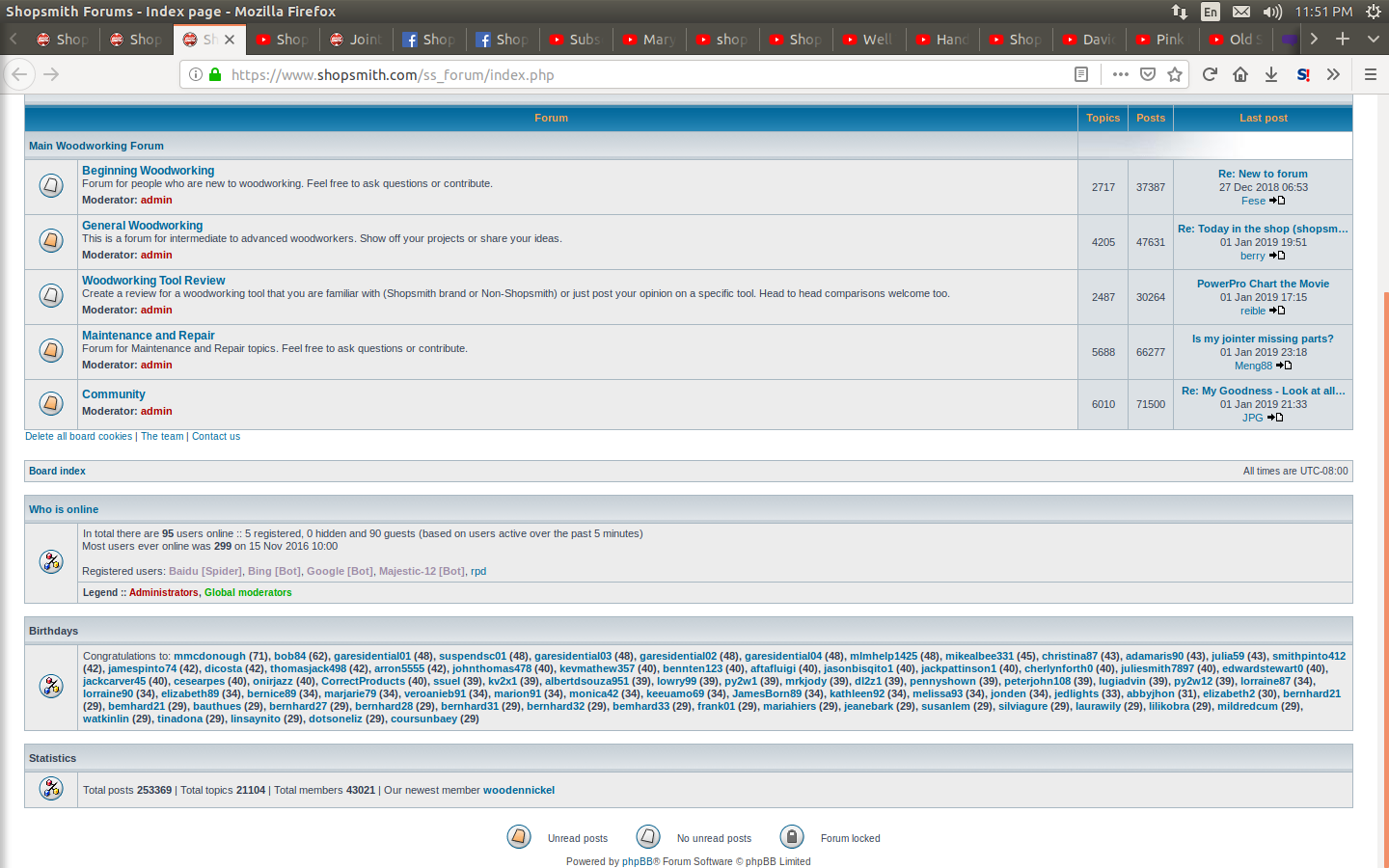Switch to the 'Hand' tab
This screenshot has height=868, width=1389.
click(943, 40)
